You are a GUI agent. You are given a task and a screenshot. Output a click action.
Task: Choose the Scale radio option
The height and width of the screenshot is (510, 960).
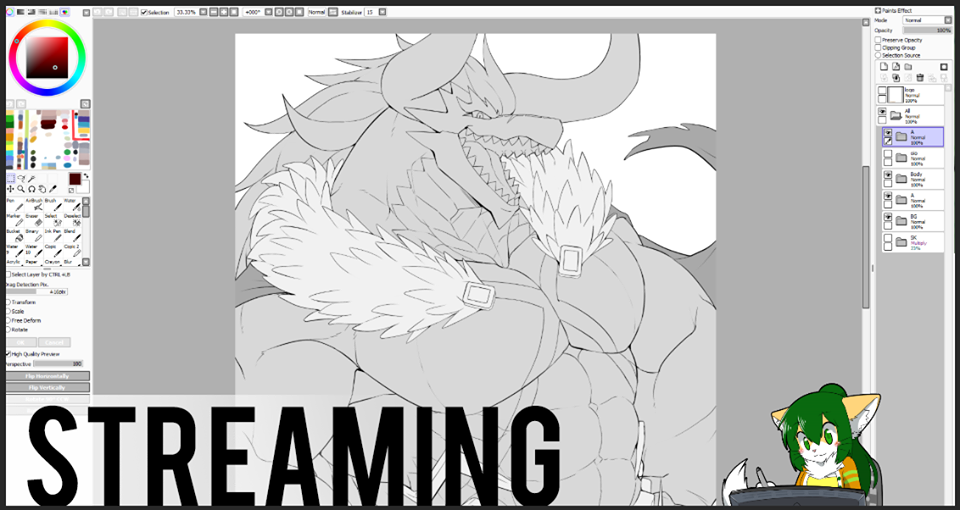(x=9, y=312)
